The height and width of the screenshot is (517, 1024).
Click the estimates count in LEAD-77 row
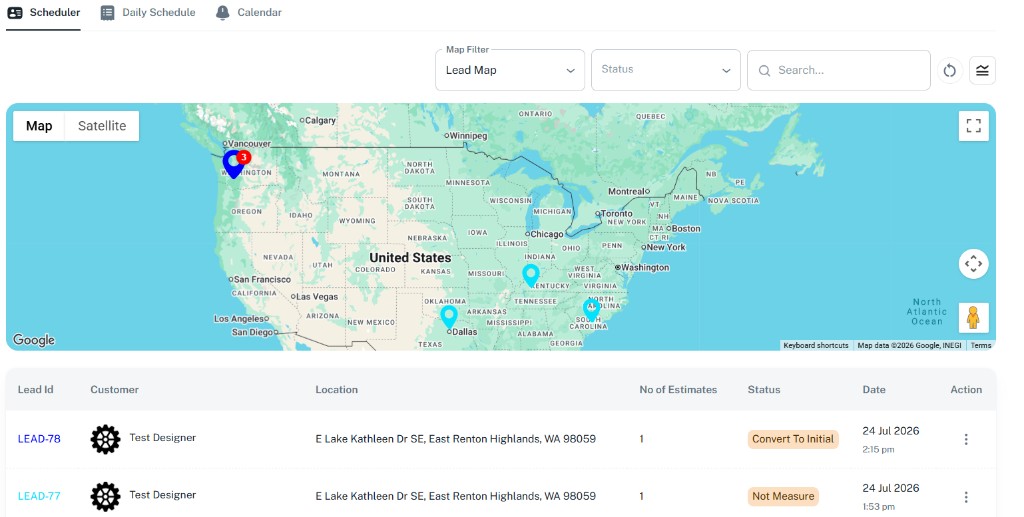tap(641, 497)
